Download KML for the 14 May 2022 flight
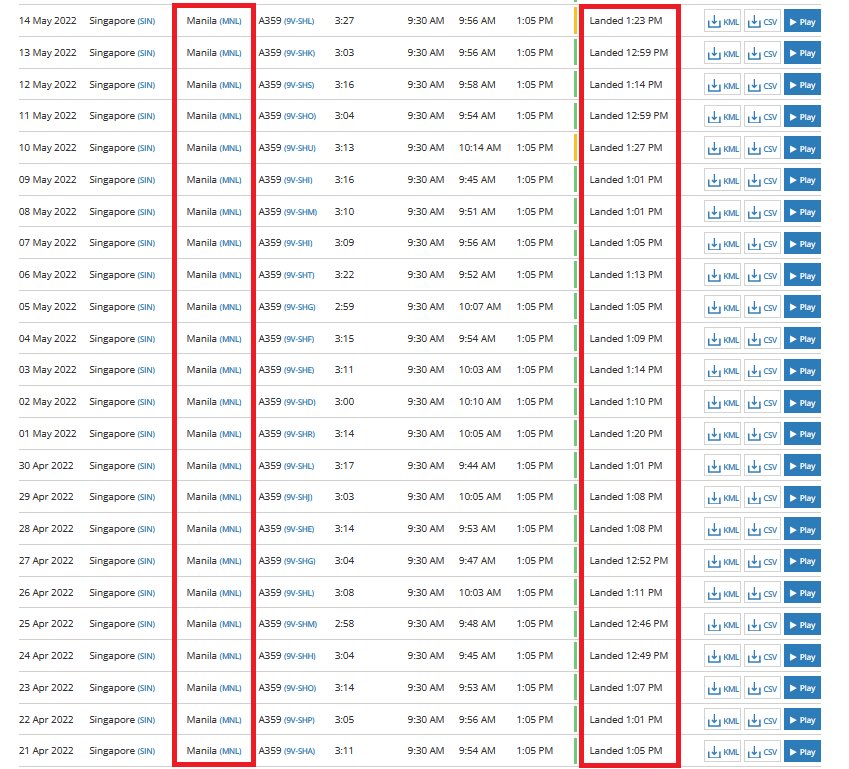 tap(722, 22)
